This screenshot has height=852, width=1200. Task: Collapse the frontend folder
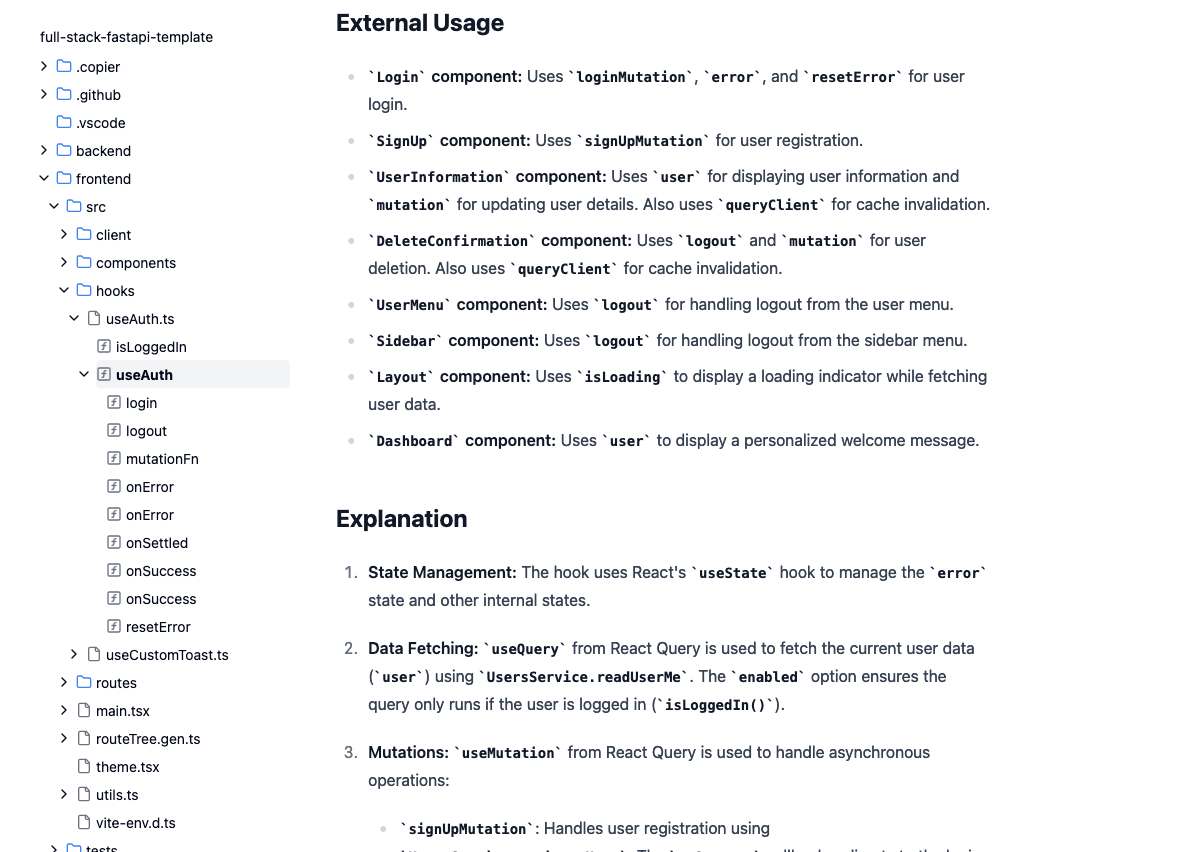pyautogui.click(x=44, y=179)
